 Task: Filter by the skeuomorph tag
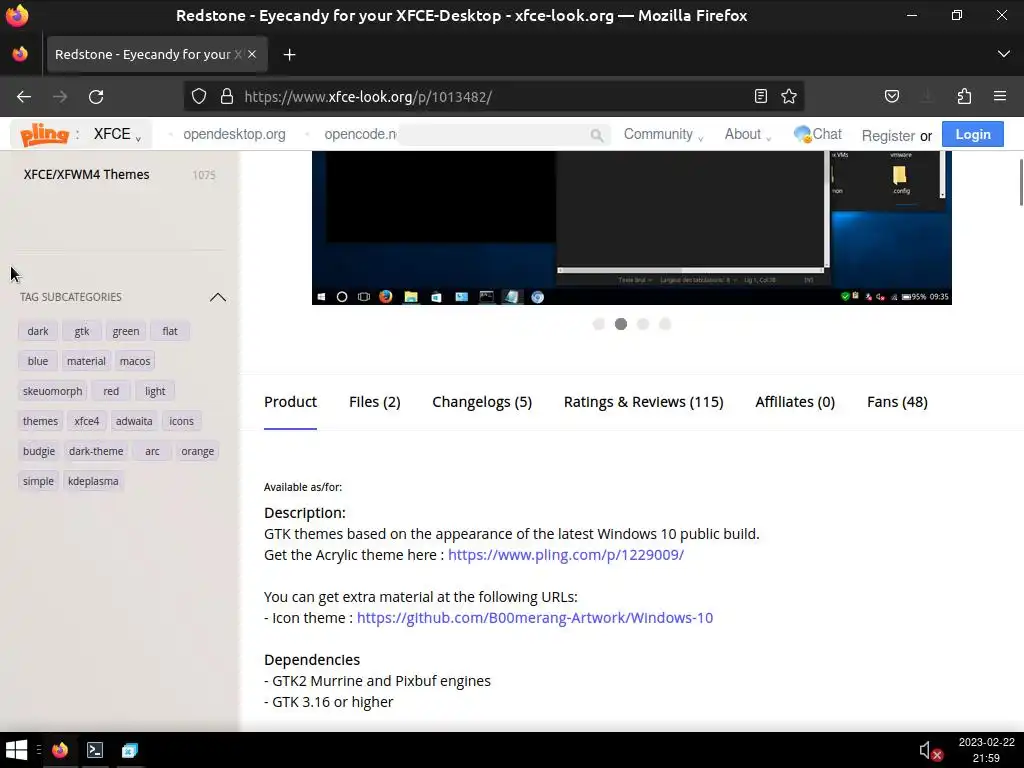(52, 391)
